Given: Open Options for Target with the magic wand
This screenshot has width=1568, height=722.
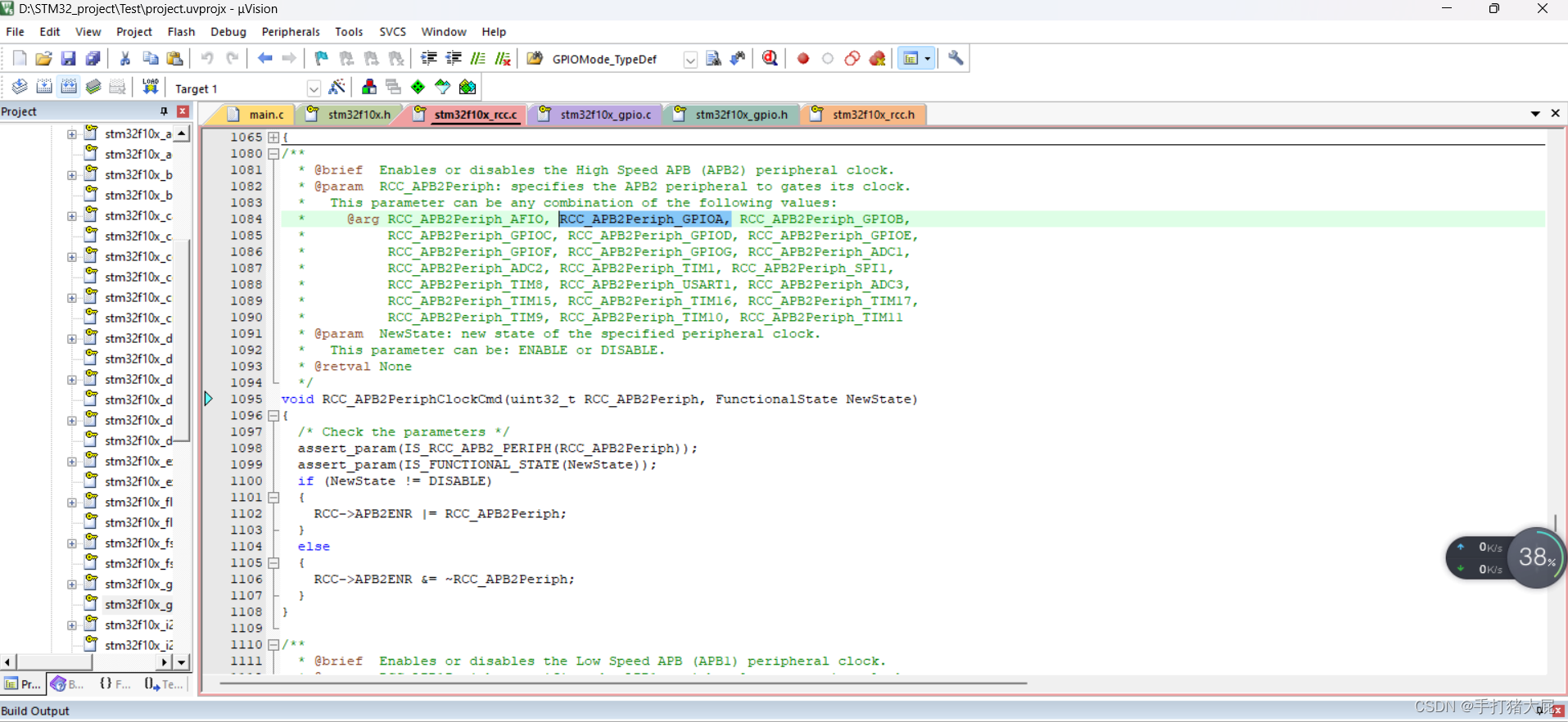Looking at the screenshot, I should (337, 87).
